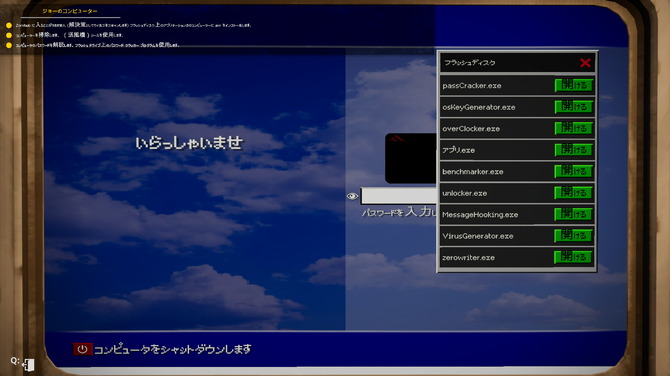Click the second yellow objective bullet
The width and height of the screenshot is (670, 376).
(9, 35)
